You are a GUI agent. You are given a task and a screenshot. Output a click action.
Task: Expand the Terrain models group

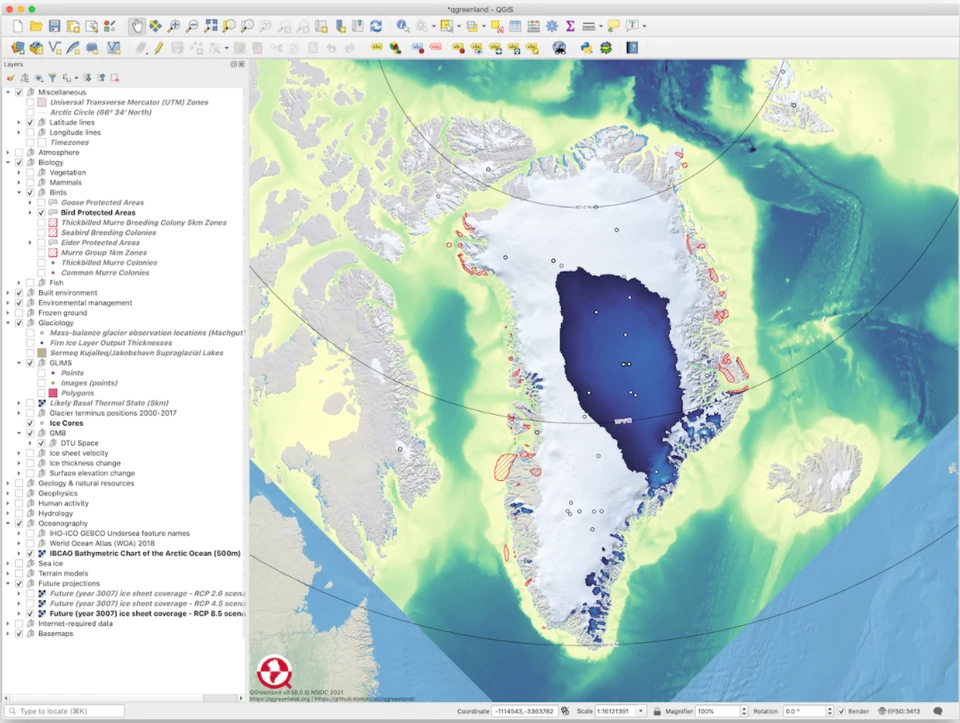(x=8, y=574)
